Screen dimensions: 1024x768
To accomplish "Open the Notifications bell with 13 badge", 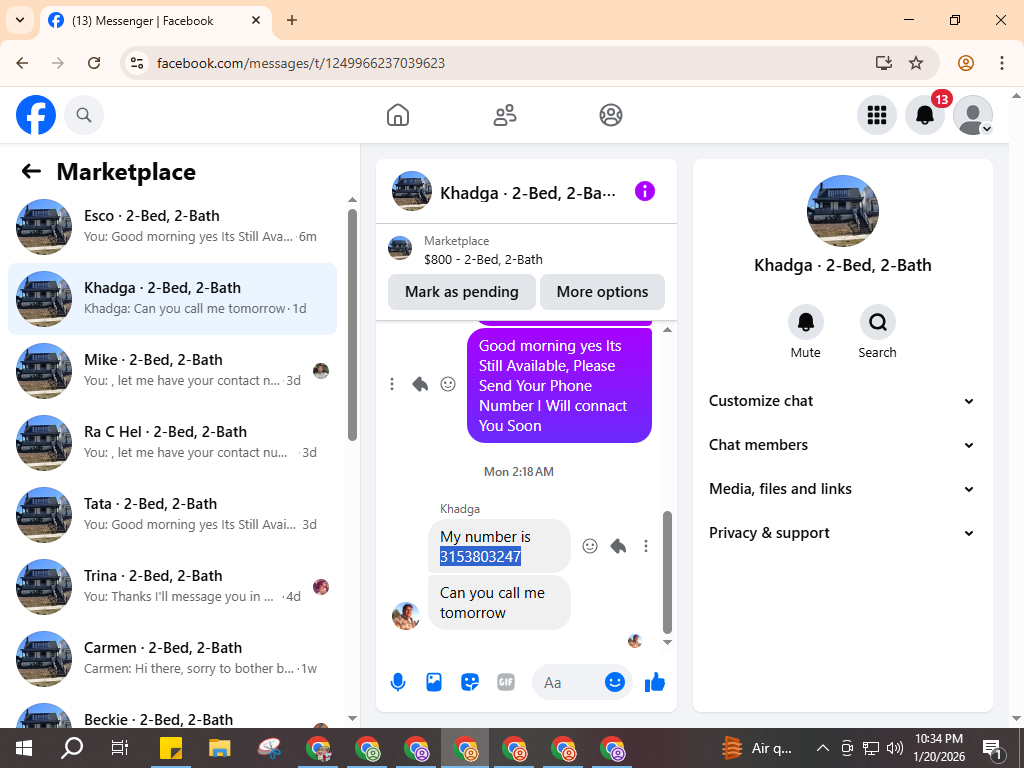I will (x=925, y=115).
